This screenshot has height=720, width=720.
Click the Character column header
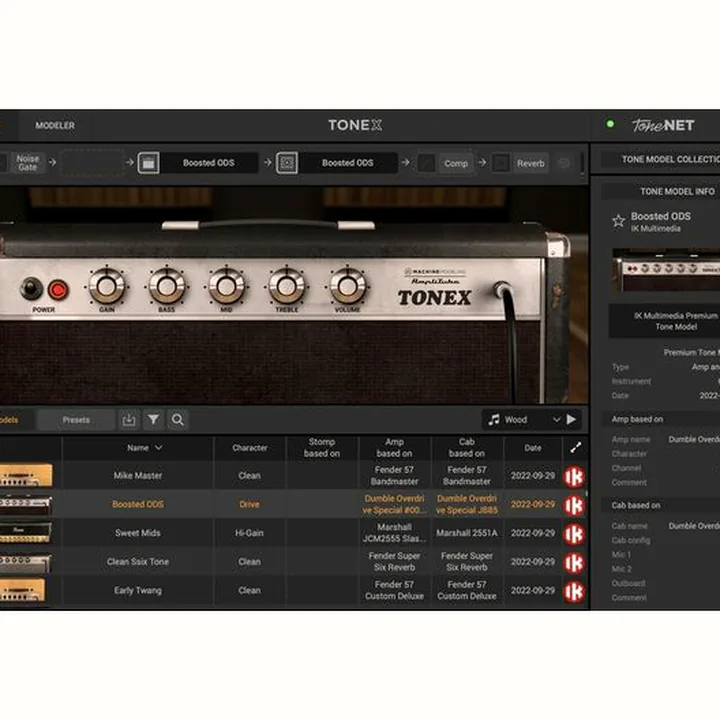coord(249,448)
